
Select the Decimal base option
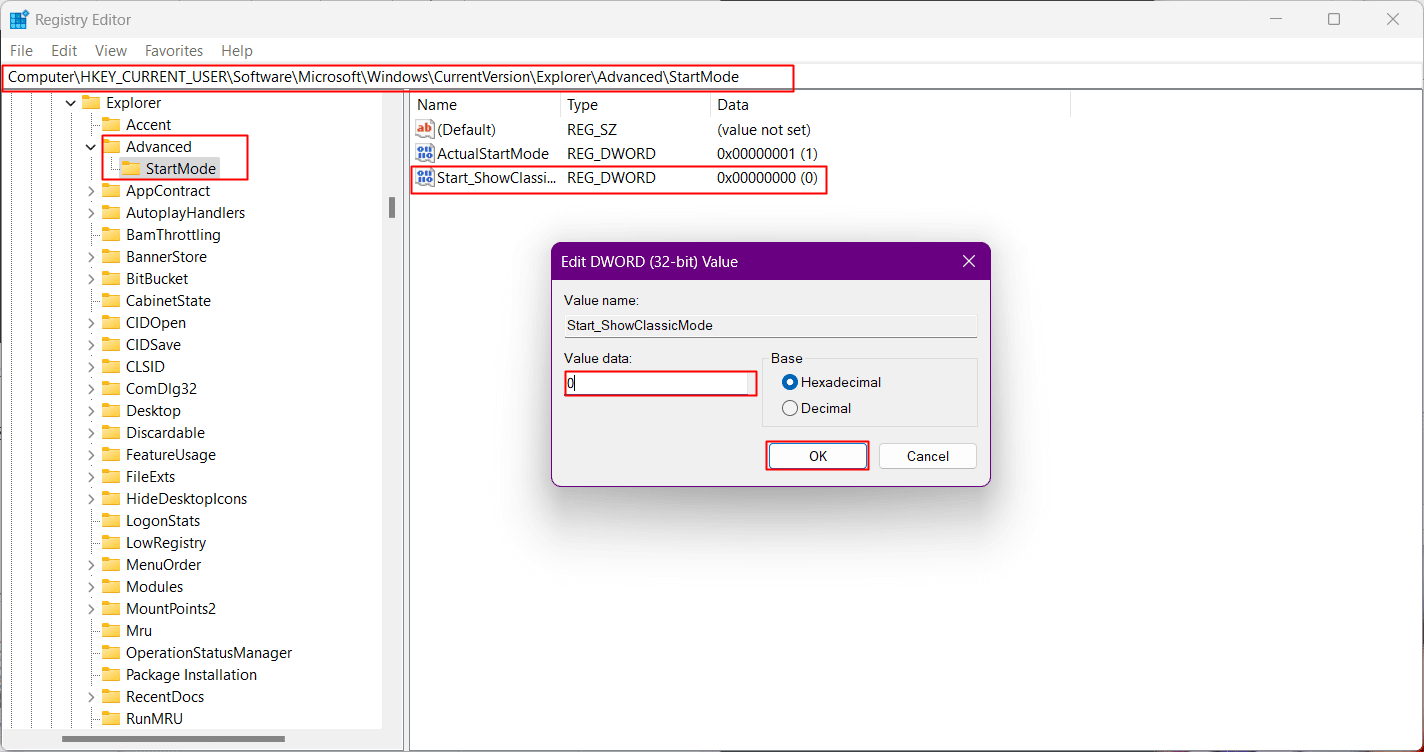click(x=817, y=408)
